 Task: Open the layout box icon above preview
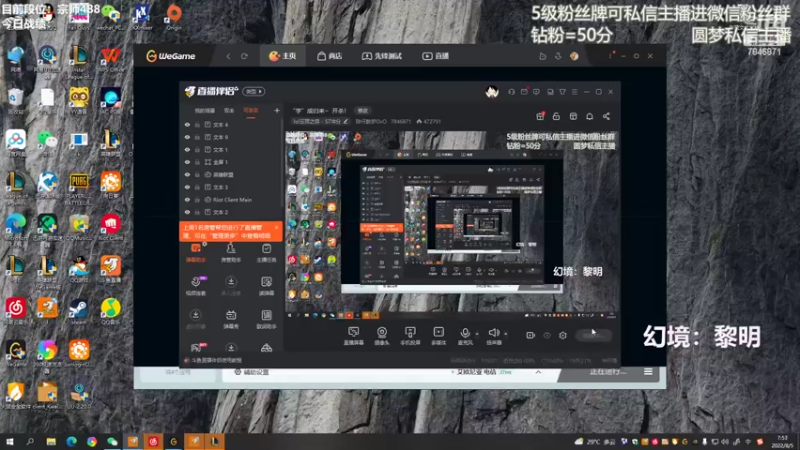[x=573, y=116]
